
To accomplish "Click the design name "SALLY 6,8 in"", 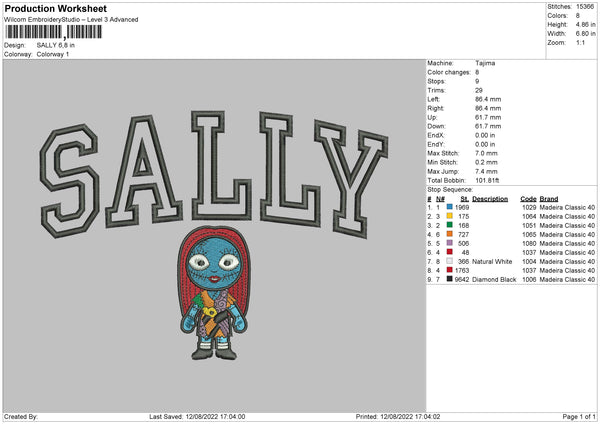I will [x=56, y=45].
